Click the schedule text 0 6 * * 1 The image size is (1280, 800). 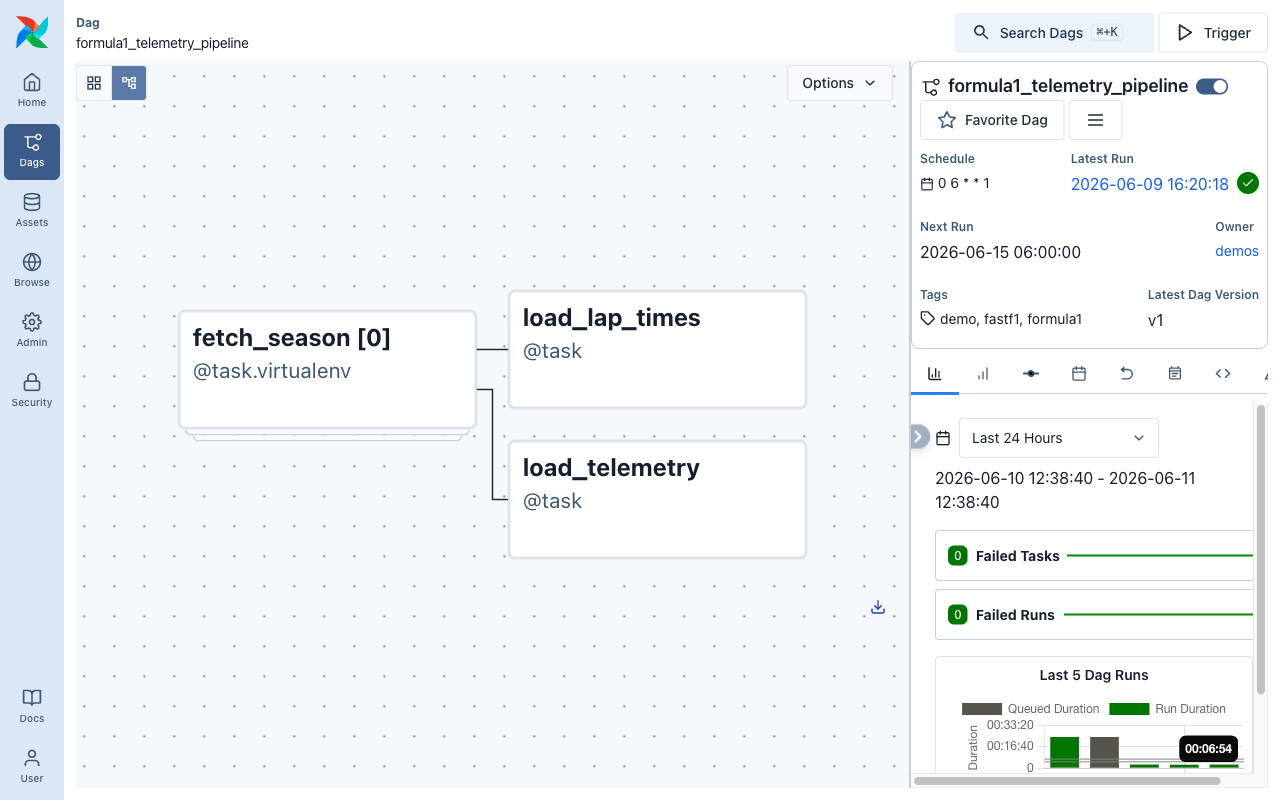point(964,183)
